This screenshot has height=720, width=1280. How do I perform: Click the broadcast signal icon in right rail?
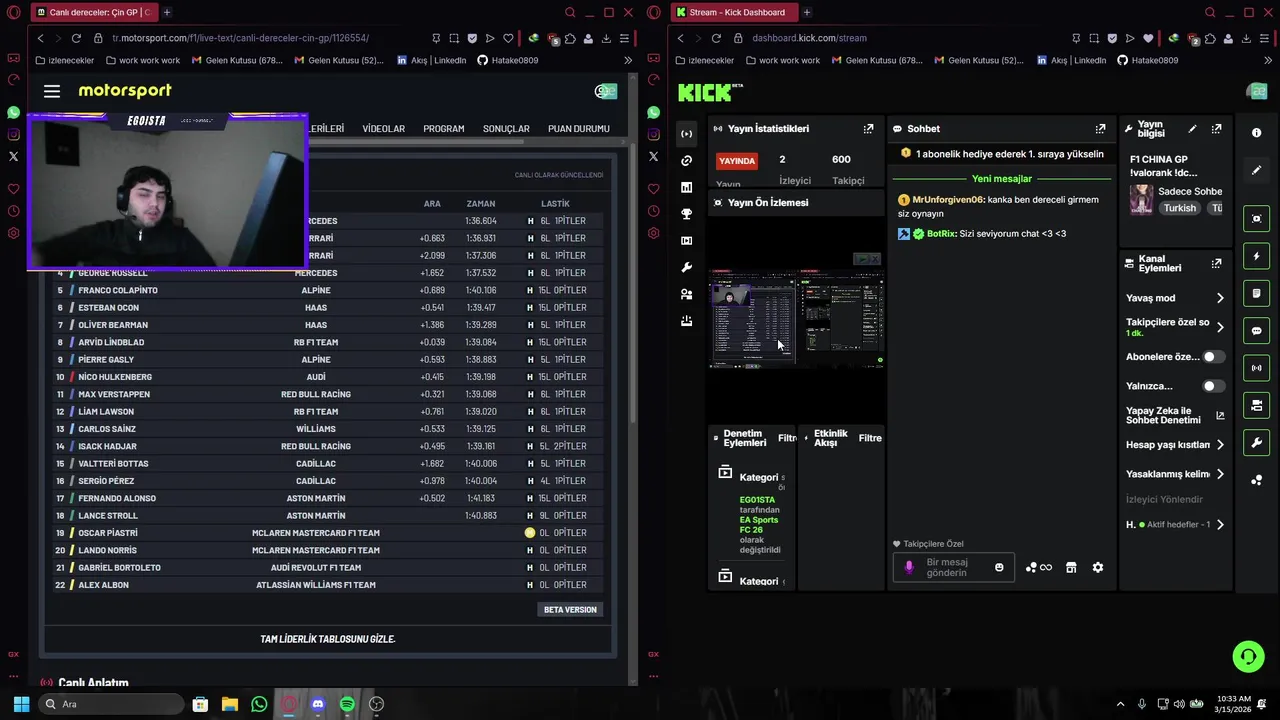click(x=1257, y=368)
